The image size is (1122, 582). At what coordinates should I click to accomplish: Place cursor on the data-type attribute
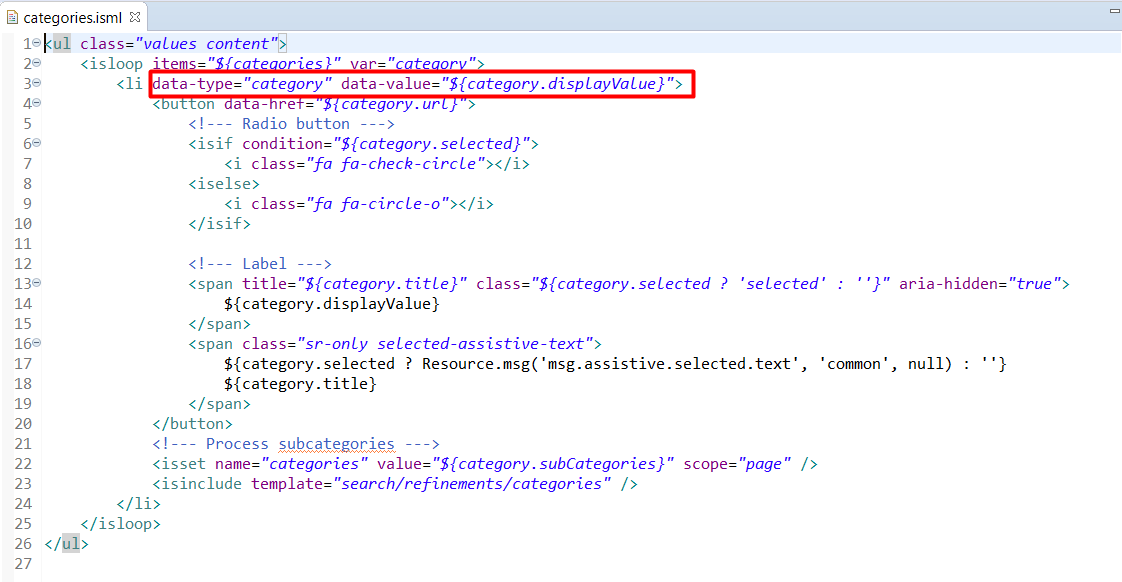click(192, 84)
